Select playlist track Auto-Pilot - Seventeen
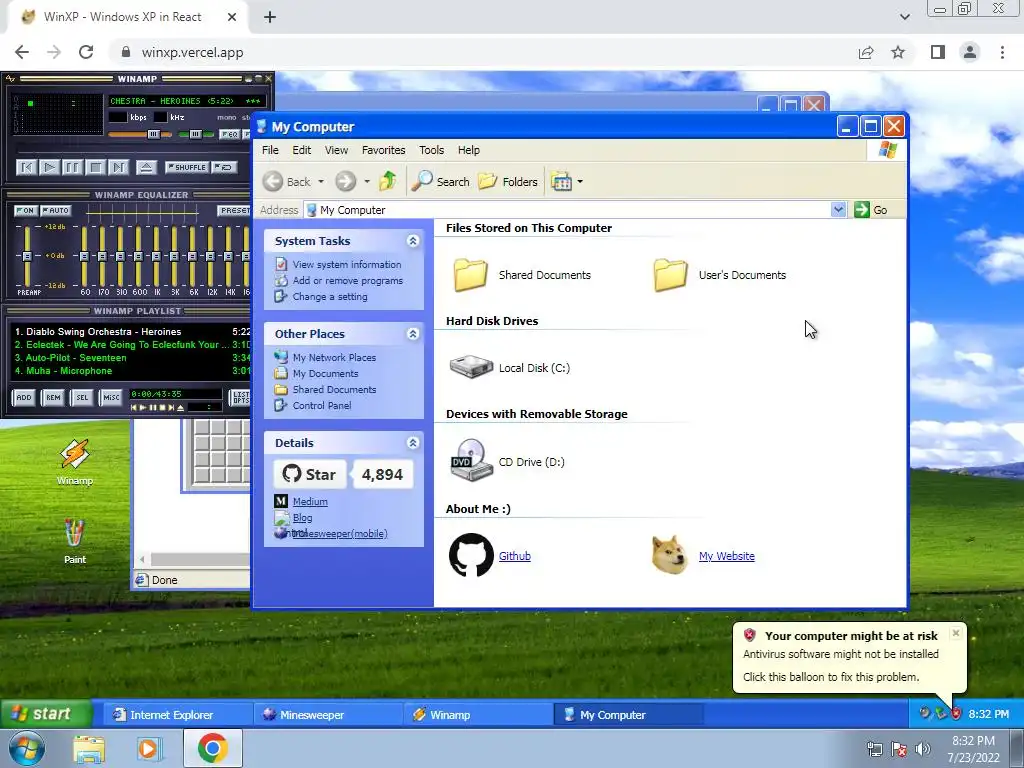Viewport: 1024px width, 768px height. (x=131, y=357)
